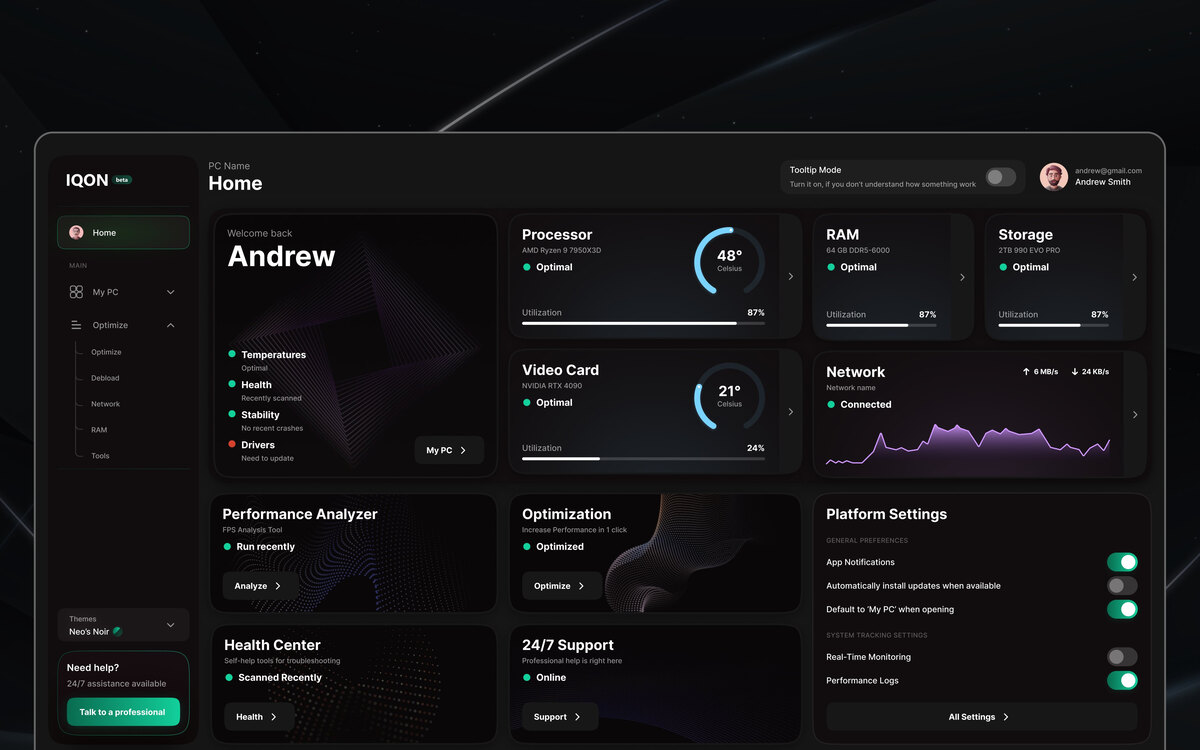
Task: Turn off App Notifications toggle
Action: tap(1122, 562)
